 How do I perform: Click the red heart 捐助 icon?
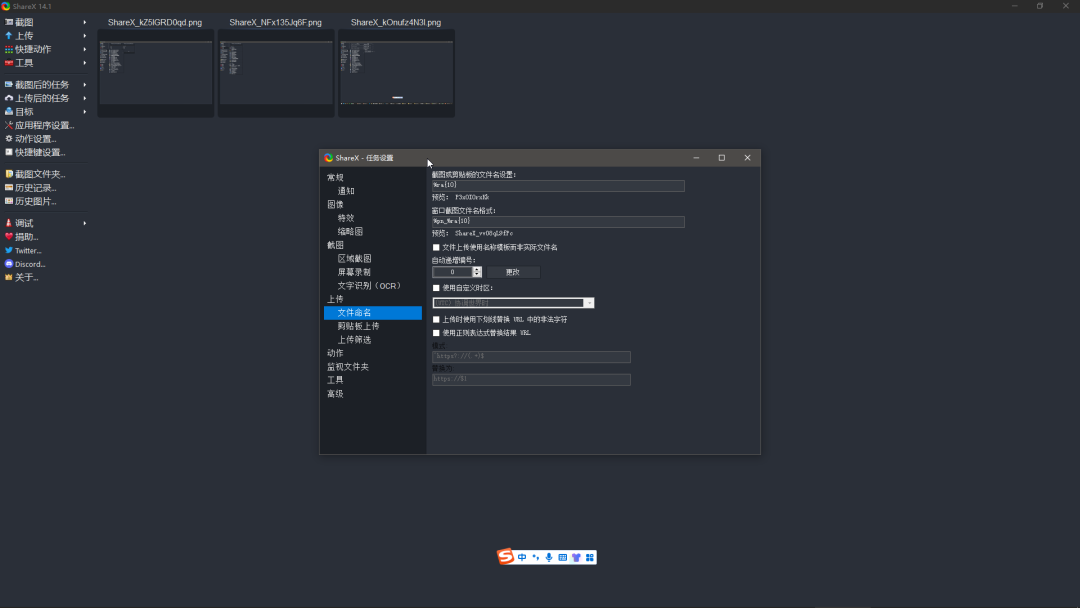pyautogui.click(x=9, y=236)
